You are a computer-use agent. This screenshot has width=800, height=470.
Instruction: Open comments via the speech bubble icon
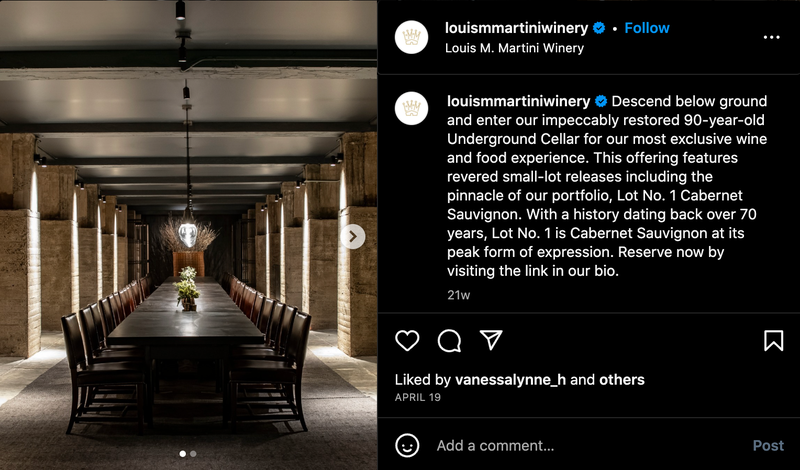pos(449,340)
